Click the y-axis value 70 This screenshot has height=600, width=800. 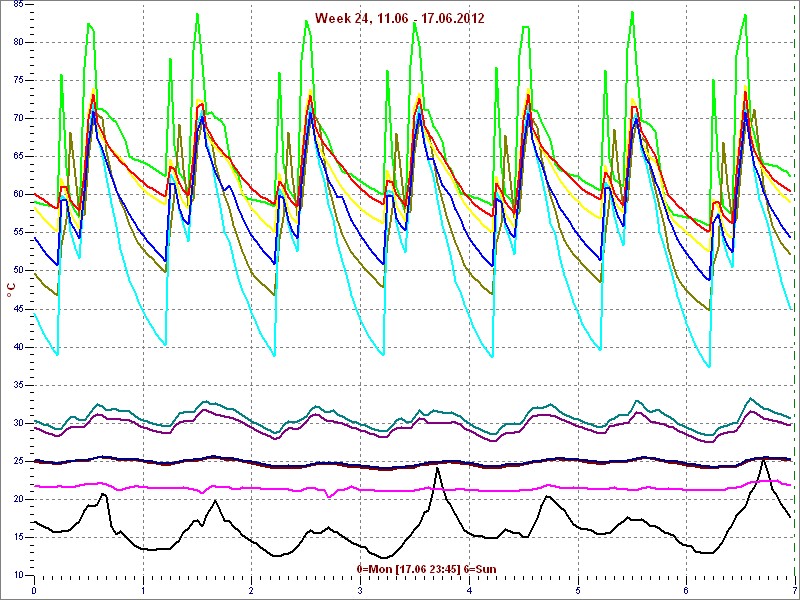click(17, 118)
